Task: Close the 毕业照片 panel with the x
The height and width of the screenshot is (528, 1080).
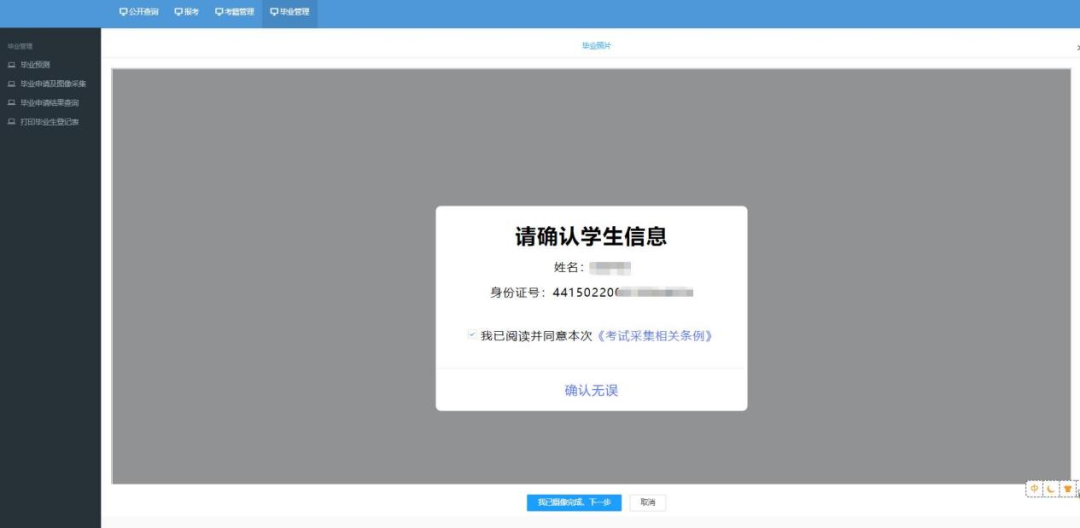Action: click(1077, 47)
